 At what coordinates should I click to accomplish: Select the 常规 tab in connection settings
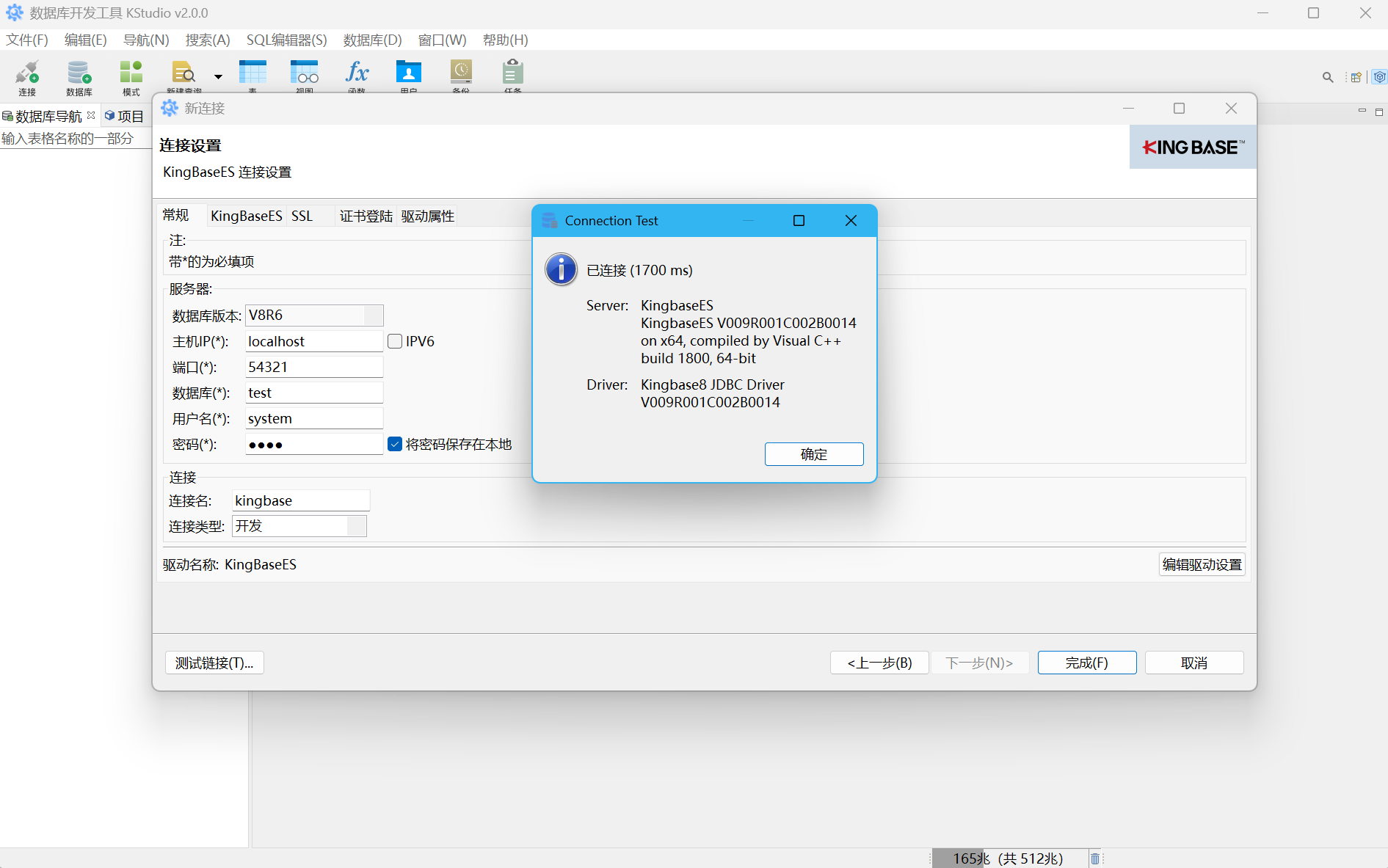click(176, 215)
